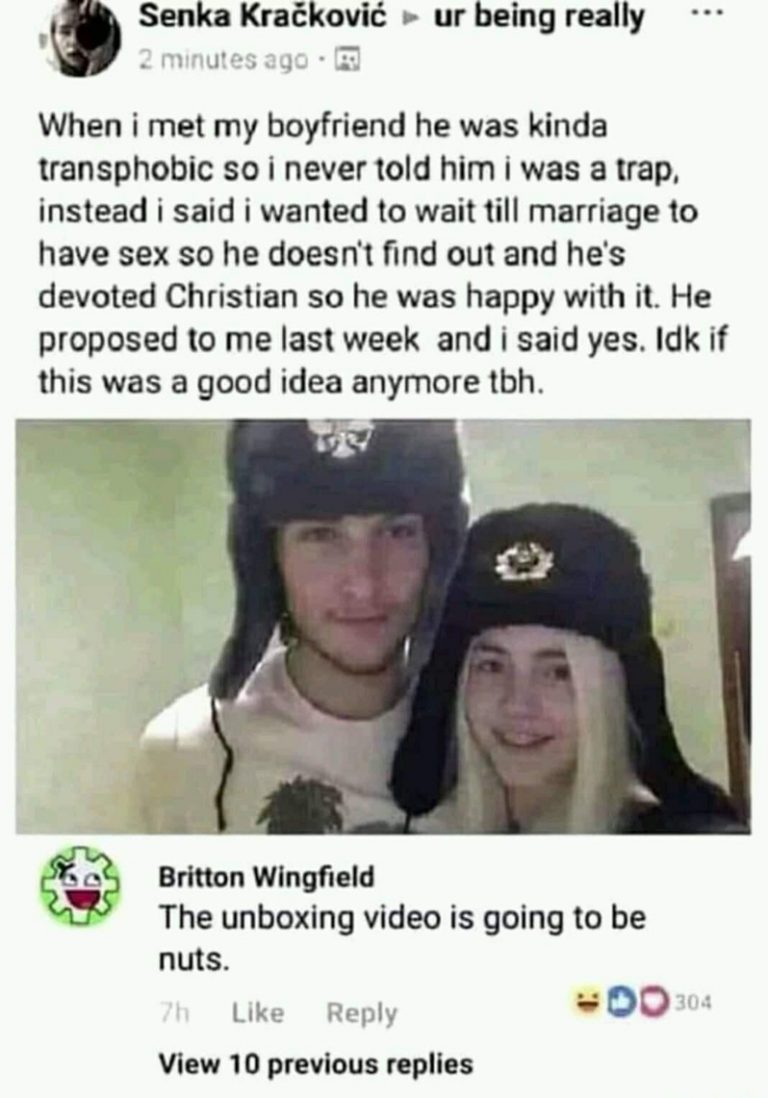Open the '2 minutes ago' timestamp
Screen dimensions: 768x1098
[x=223, y=61]
